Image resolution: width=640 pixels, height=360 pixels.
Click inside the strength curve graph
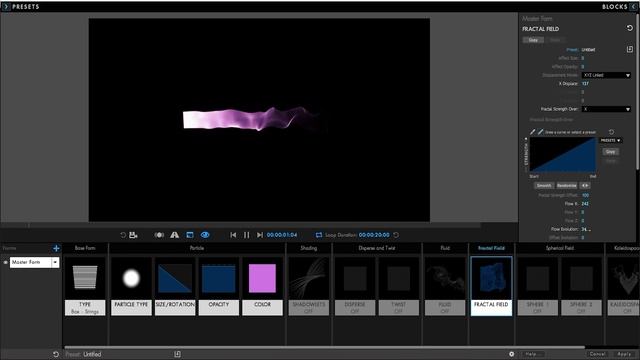(562, 155)
